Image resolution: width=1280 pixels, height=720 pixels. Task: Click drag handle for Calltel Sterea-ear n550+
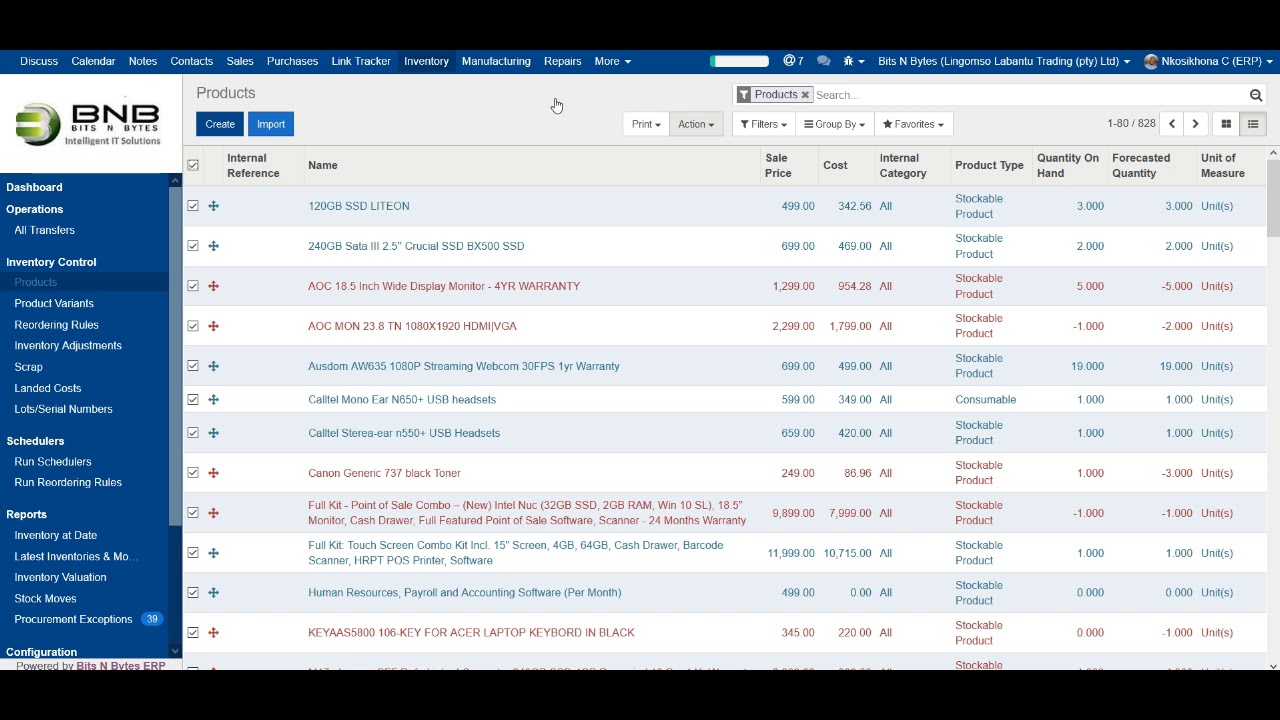[x=213, y=433]
